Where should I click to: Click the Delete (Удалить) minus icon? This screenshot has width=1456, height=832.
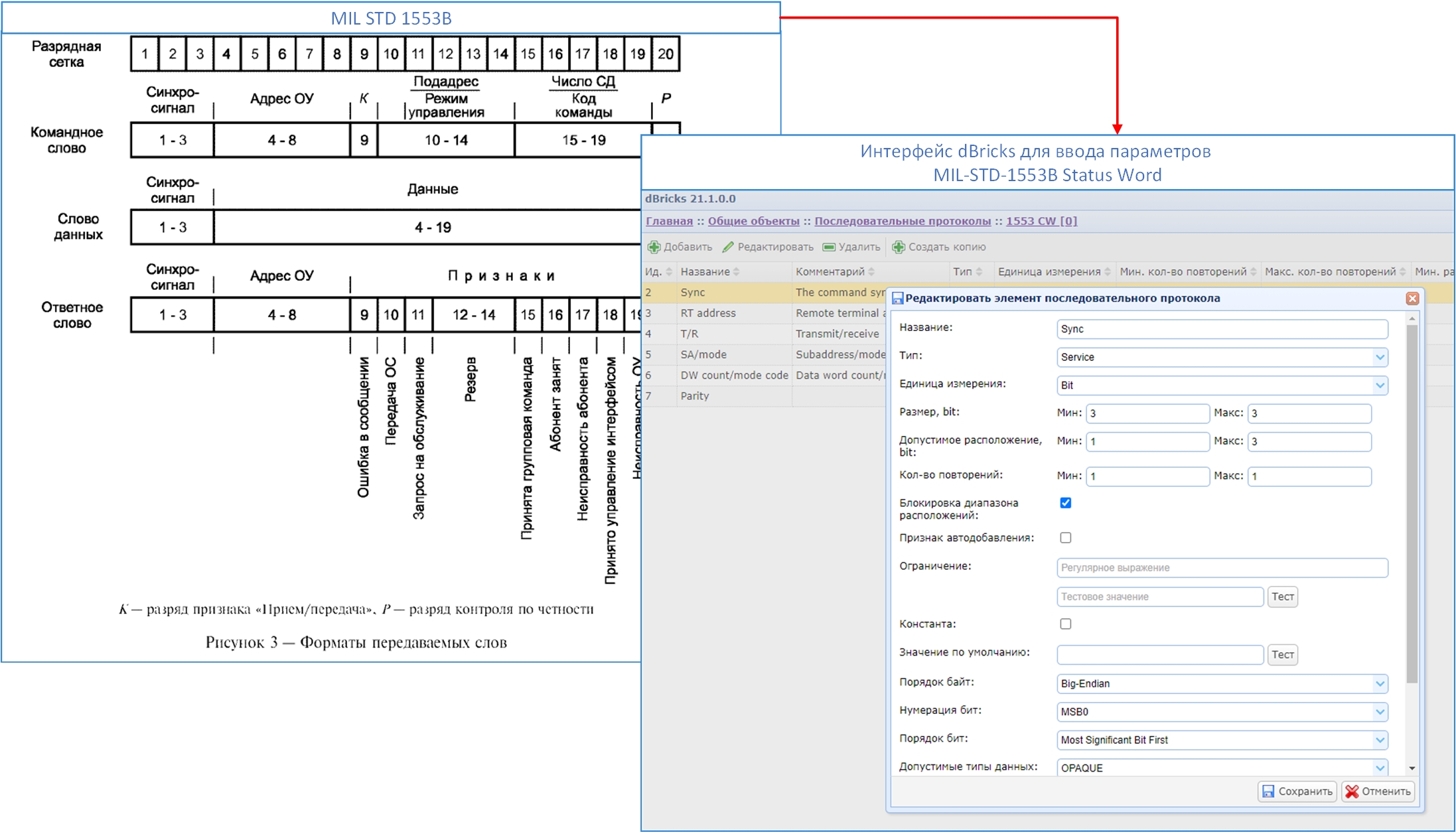(x=829, y=247)
